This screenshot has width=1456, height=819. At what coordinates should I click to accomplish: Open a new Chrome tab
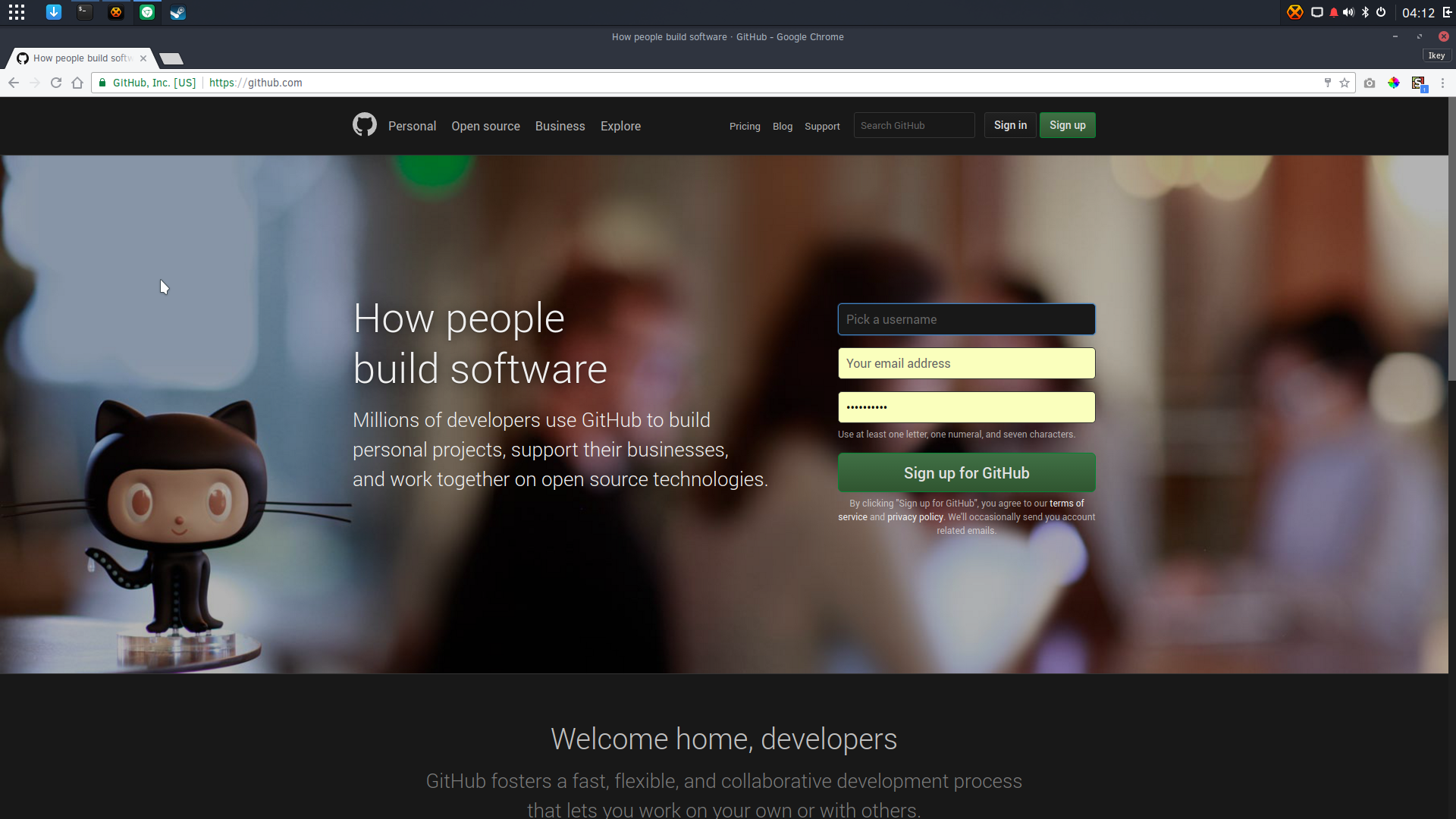(171, 58)
